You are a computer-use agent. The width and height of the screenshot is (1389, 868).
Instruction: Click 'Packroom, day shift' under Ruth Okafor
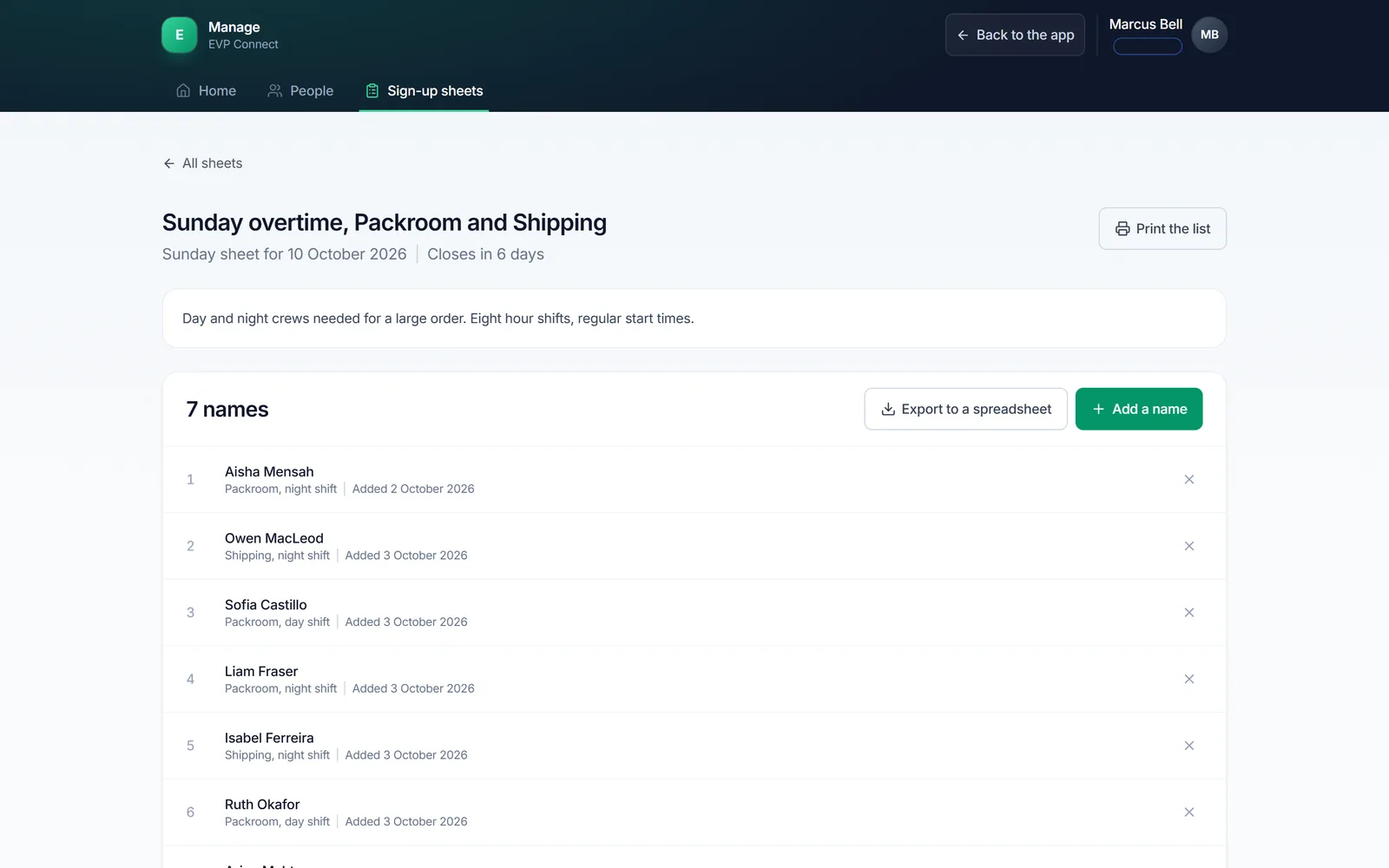click(x=277, y=822)
